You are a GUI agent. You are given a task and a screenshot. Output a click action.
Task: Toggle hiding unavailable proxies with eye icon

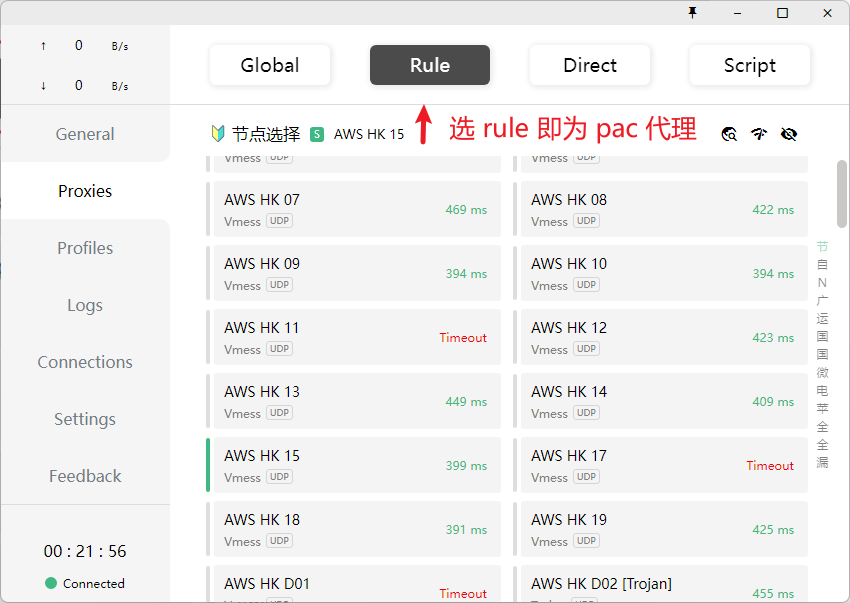coord(789,134)
